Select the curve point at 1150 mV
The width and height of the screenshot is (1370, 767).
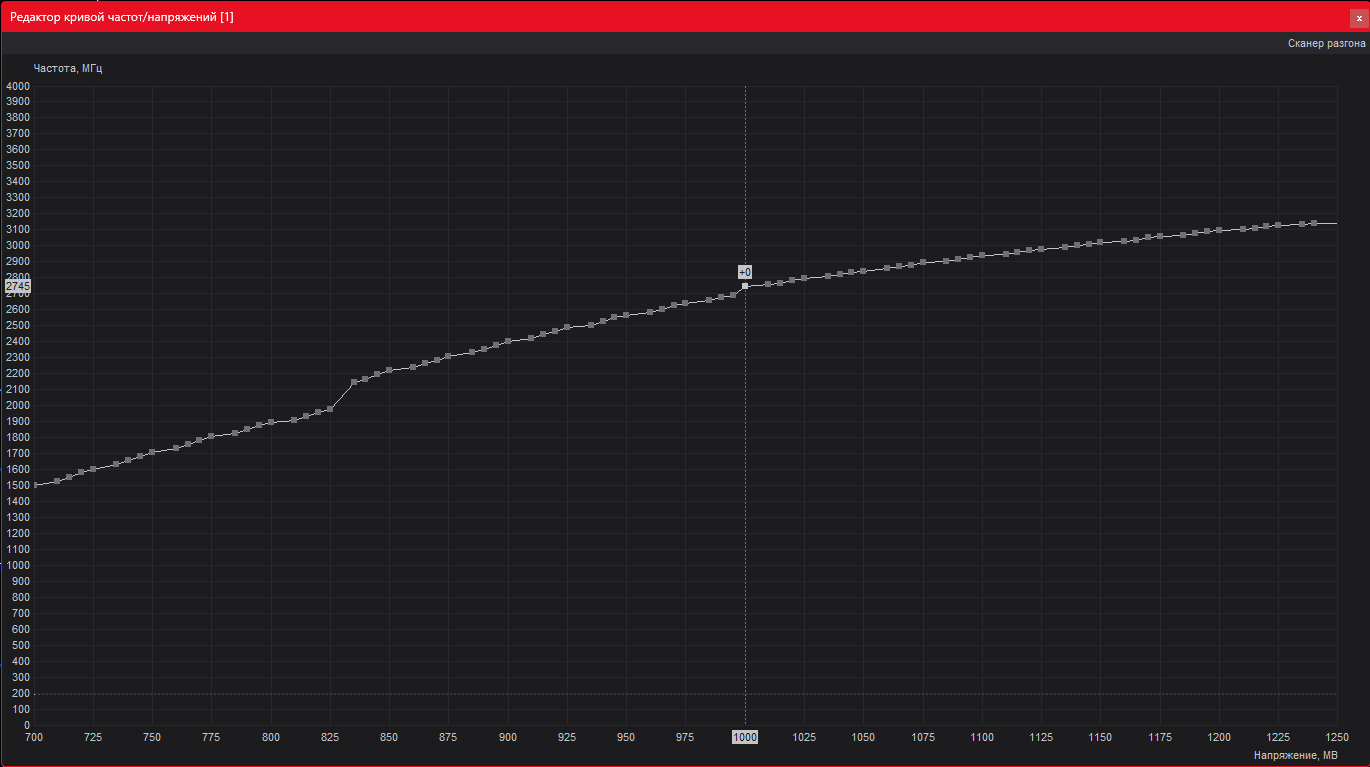click(x=1100, y=242)
